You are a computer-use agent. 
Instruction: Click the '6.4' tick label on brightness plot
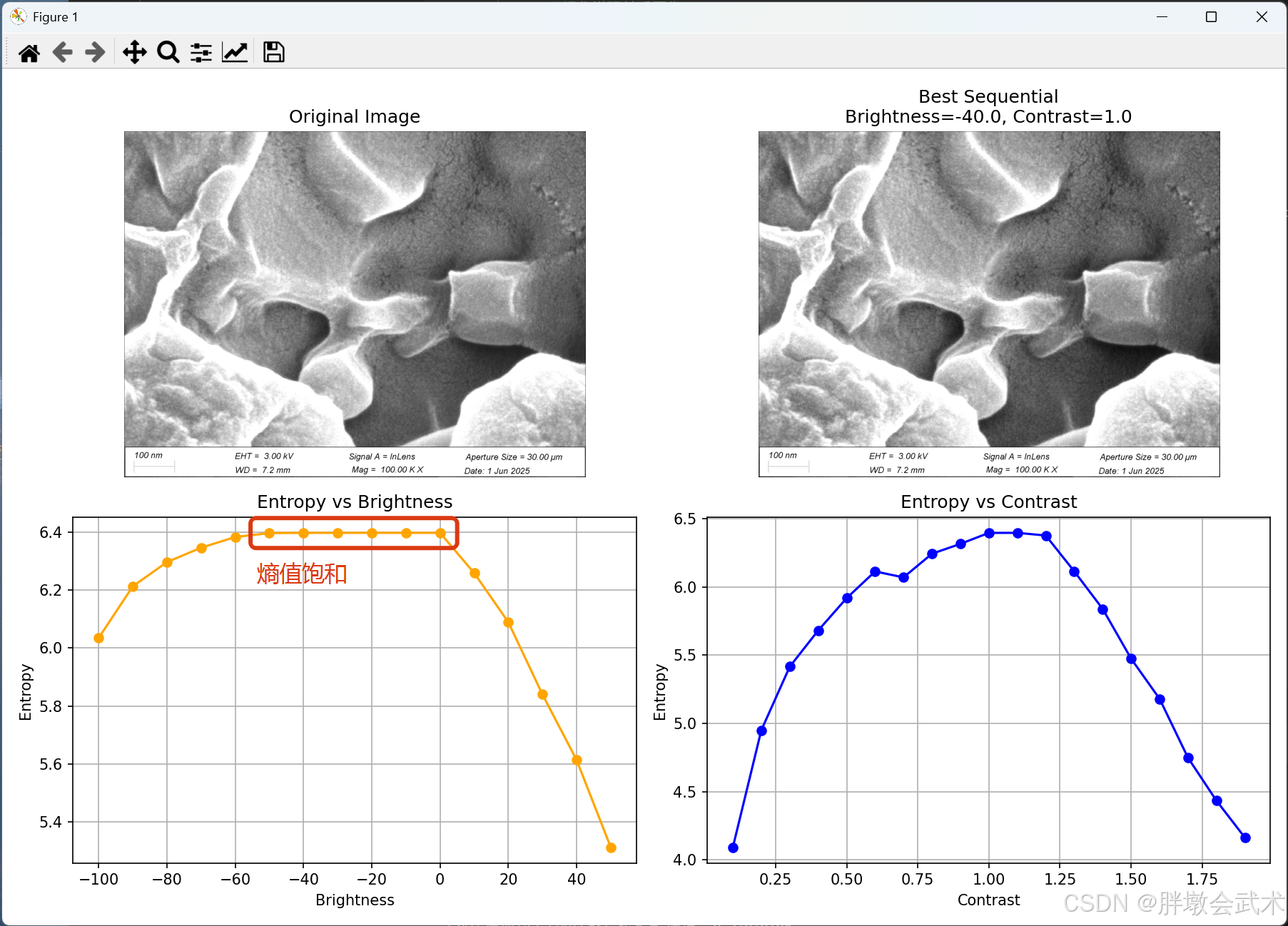[x=51, y=532]
